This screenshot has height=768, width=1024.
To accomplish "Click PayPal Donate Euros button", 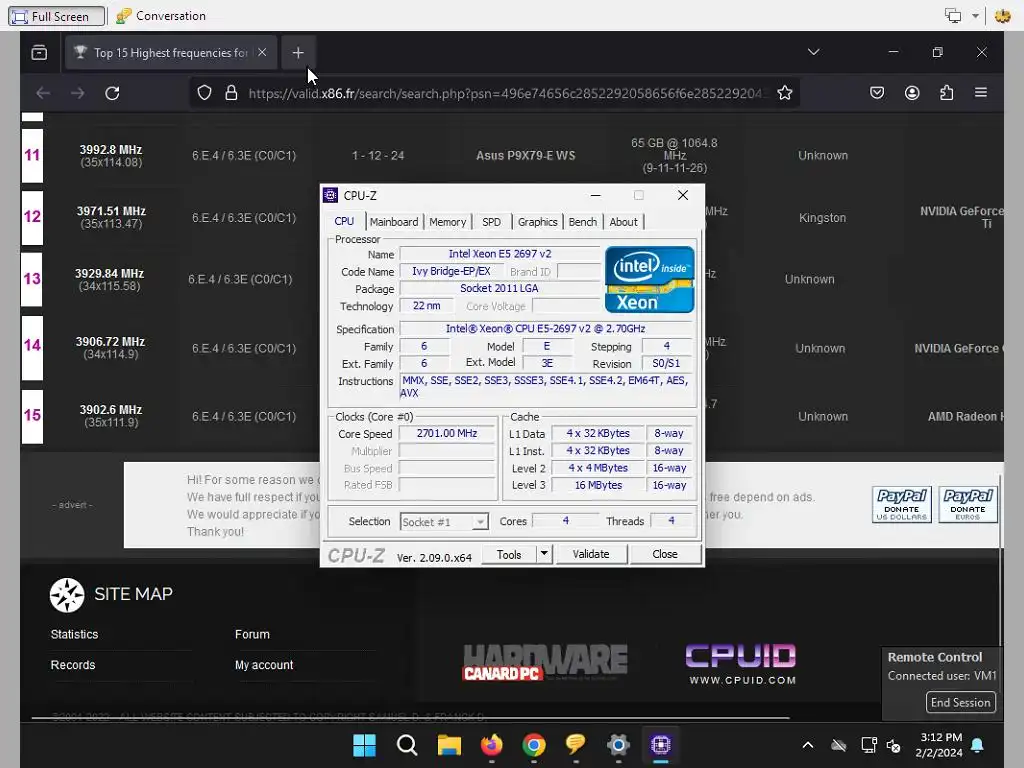I will (x=968, y=505).
